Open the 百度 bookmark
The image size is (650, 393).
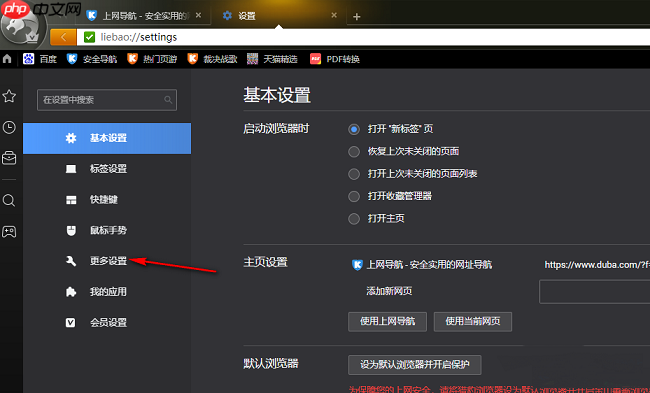[x=39, y=59]
